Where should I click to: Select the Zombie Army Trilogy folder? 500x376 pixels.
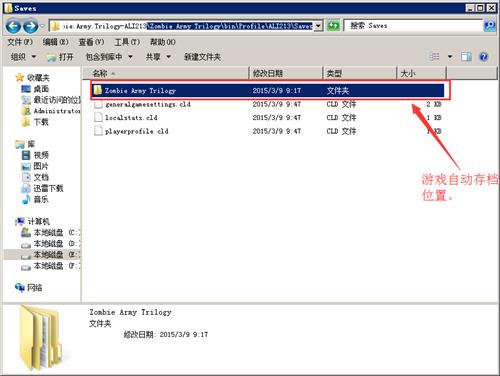click(267, 90)
